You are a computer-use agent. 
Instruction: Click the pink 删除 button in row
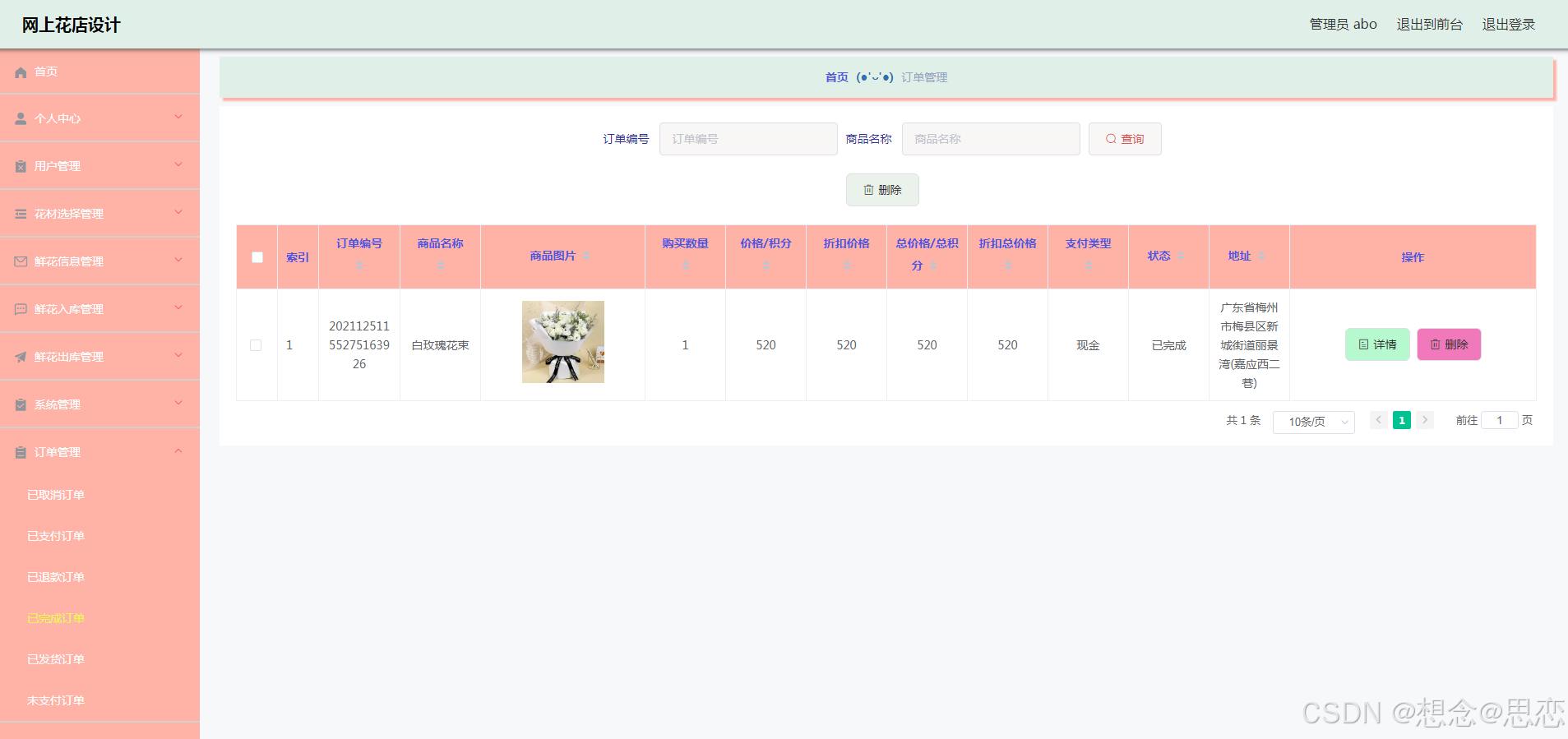(1449, 344)
